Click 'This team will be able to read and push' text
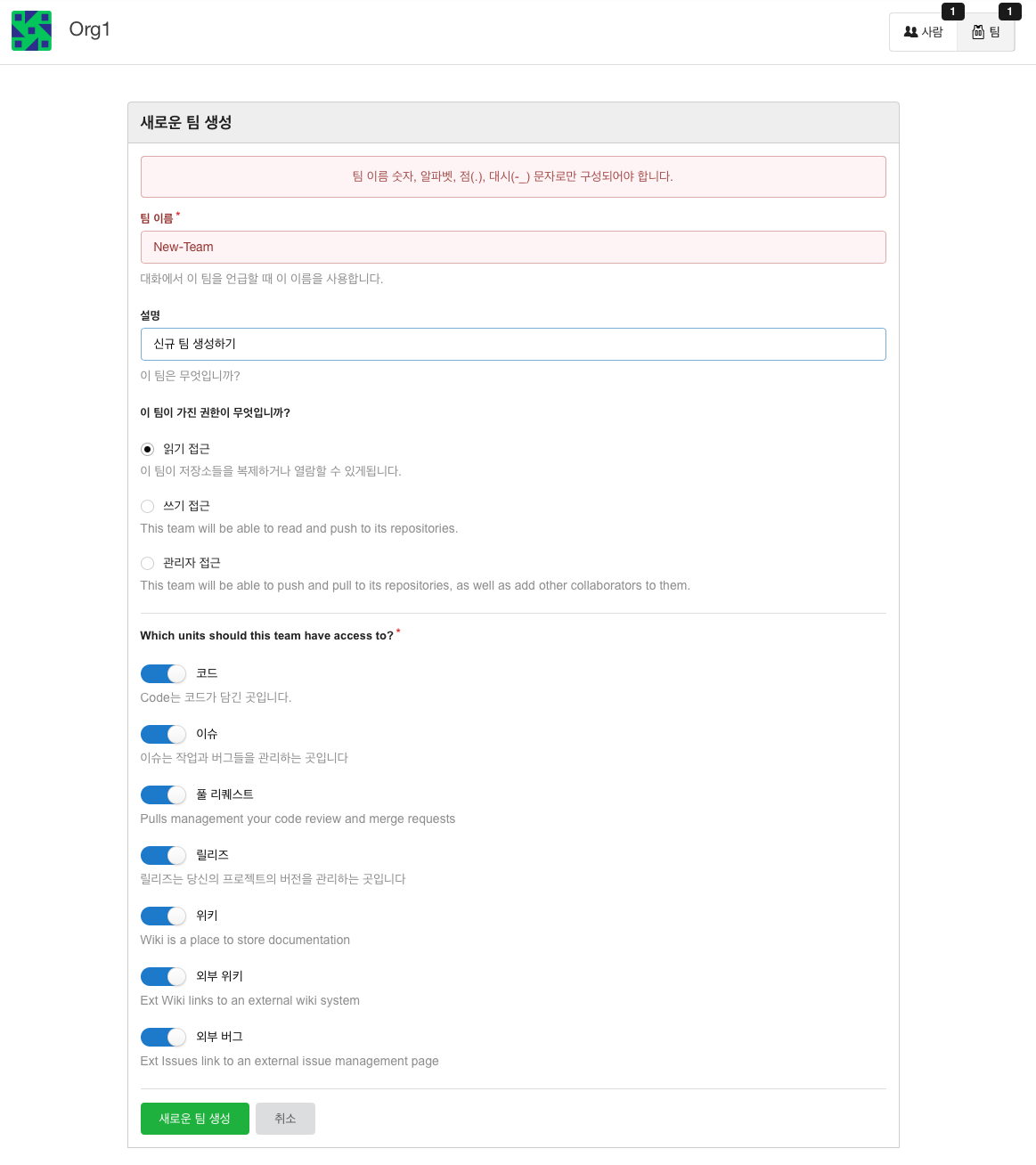The image size is (1036, 1165). click(299, 528)
